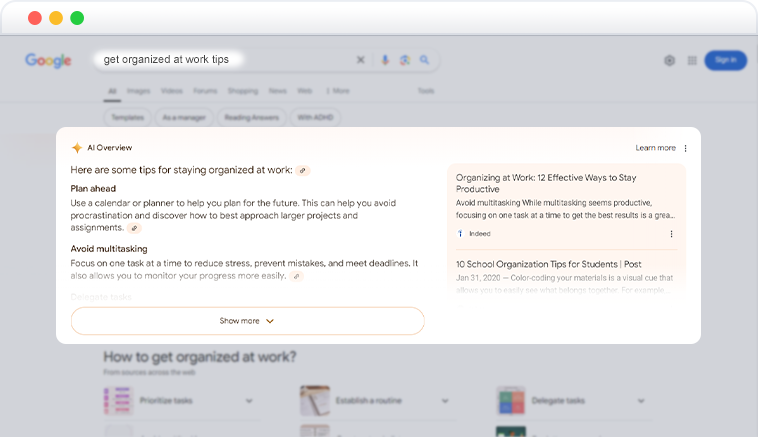Viewport: 758px width, 437px height.
Task: Switch to the Forums tab
Action: 205,91
